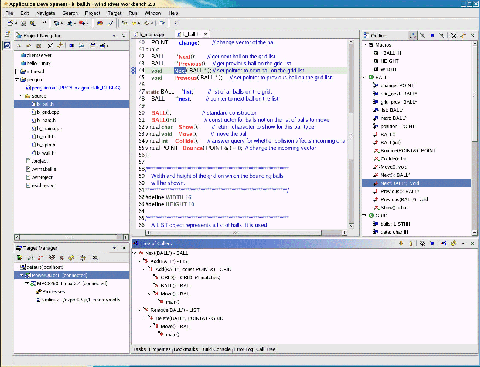
Task: Open the Window menu
Action: [x=153, y=13]
